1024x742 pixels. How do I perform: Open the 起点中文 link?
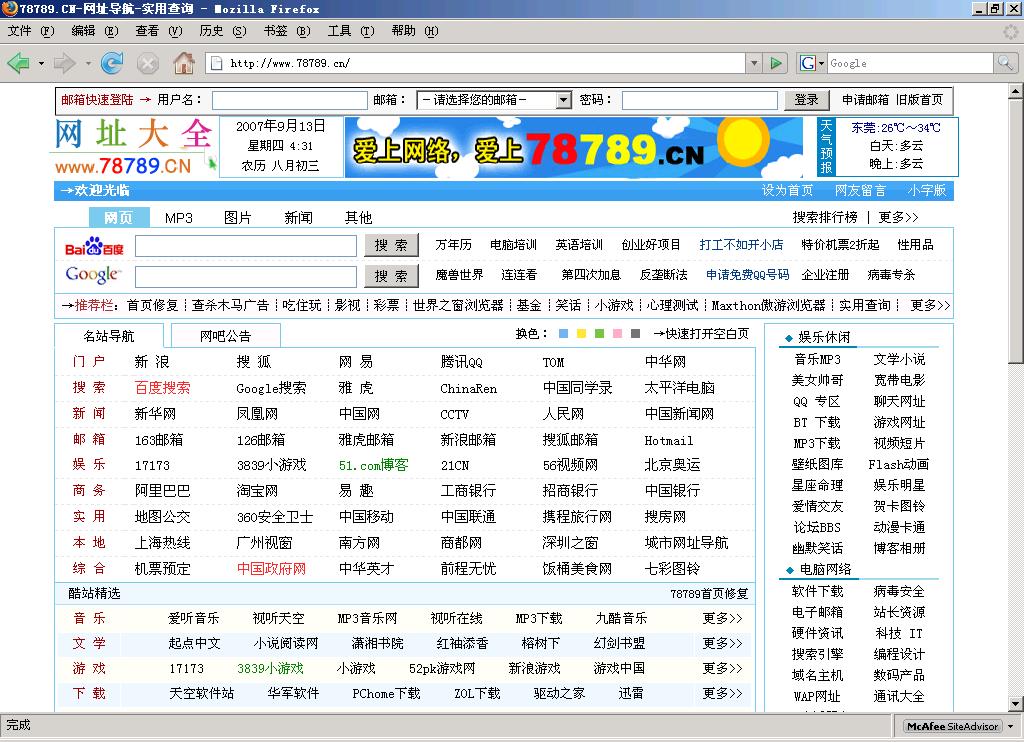pyautogui.click(x=194, y=643)
